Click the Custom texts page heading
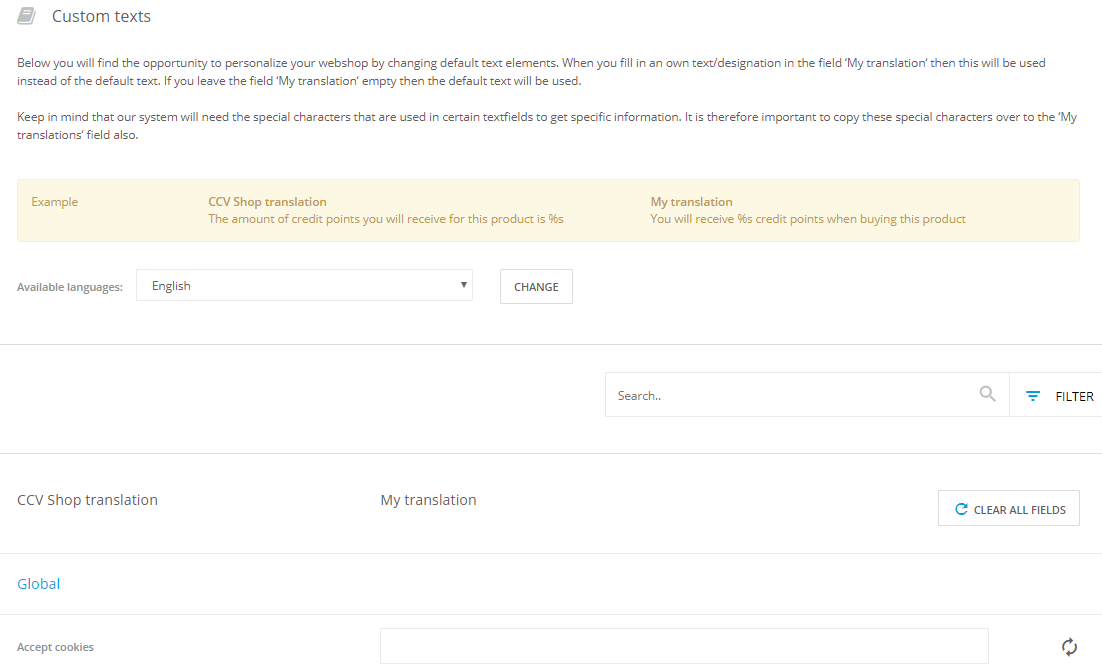This screenshot has height=670, width=1102. pos(101,16)
